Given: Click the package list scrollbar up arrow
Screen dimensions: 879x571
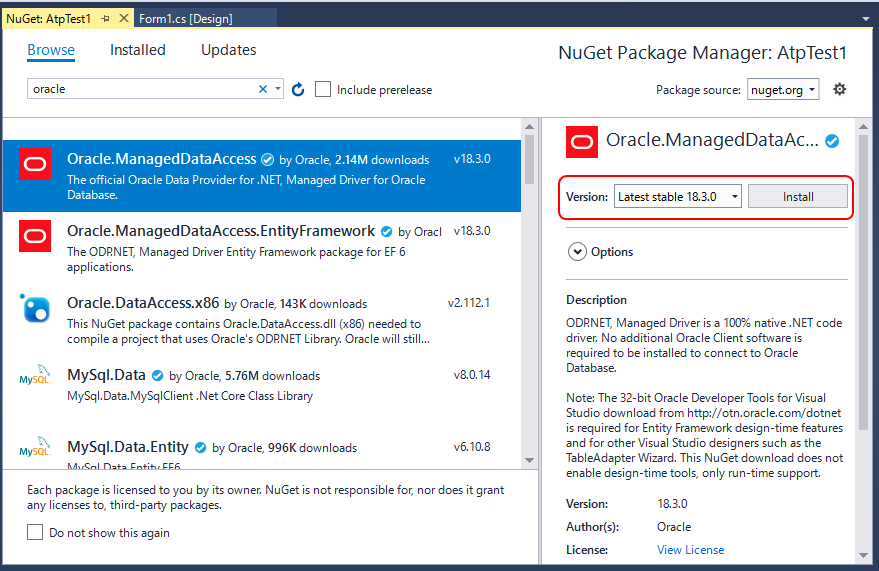Looking at the screenshot, I should coord(529,127).
